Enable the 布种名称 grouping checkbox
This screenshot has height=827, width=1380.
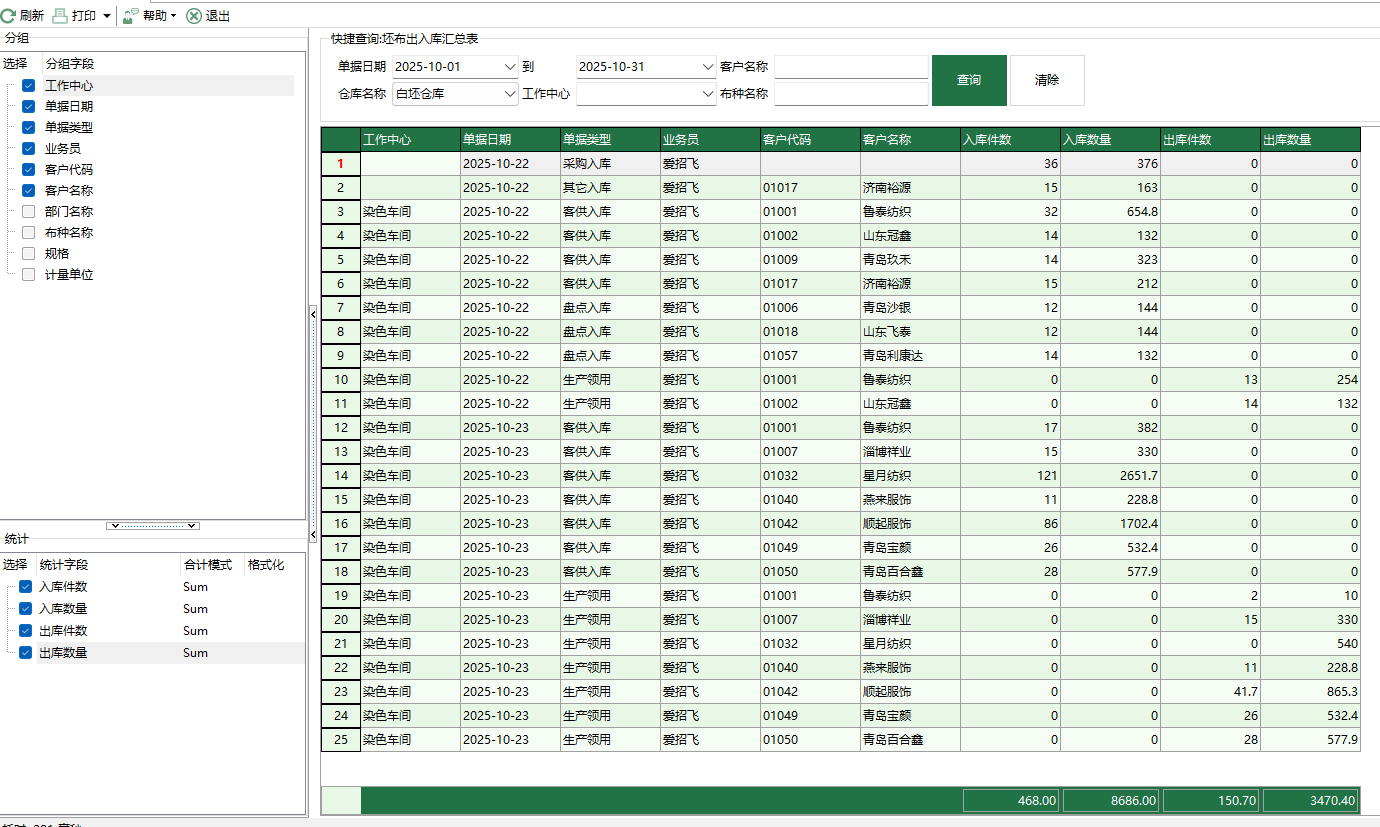pos(26,232)
